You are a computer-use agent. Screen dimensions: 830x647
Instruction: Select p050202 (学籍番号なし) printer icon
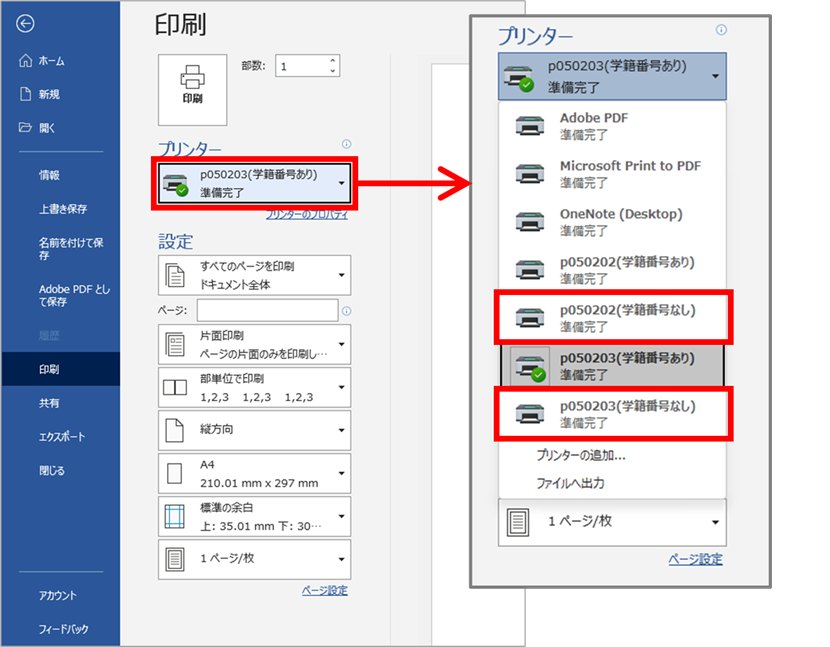(x=530, y=318)
